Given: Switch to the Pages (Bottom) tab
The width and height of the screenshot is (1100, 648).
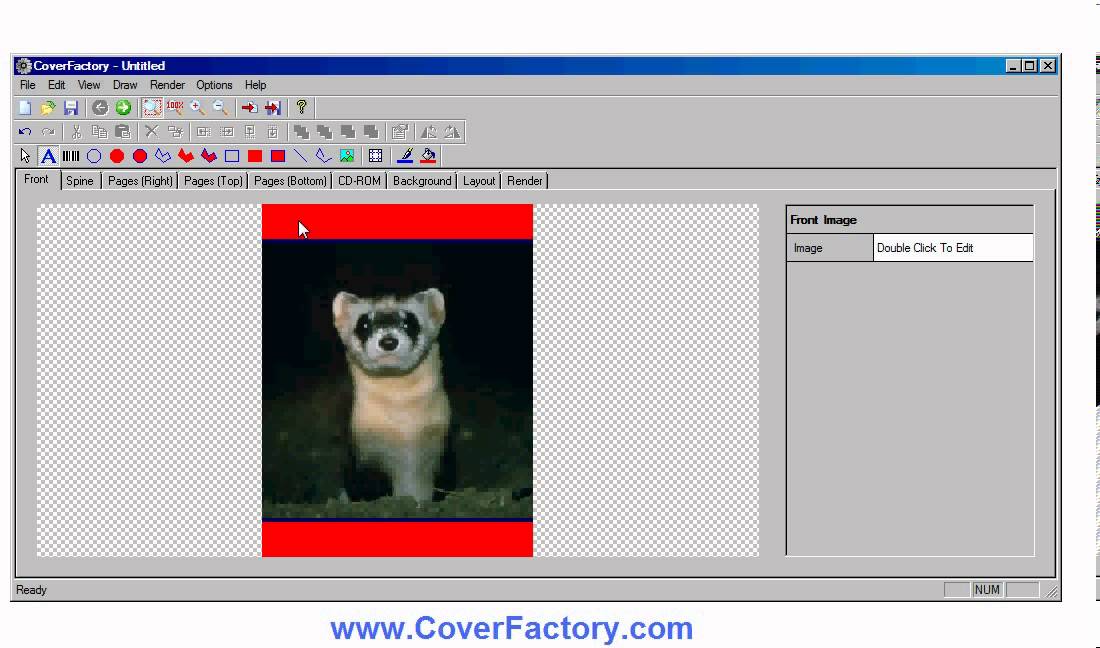Looking at the screenshot, I should click(x=290, y=181).
